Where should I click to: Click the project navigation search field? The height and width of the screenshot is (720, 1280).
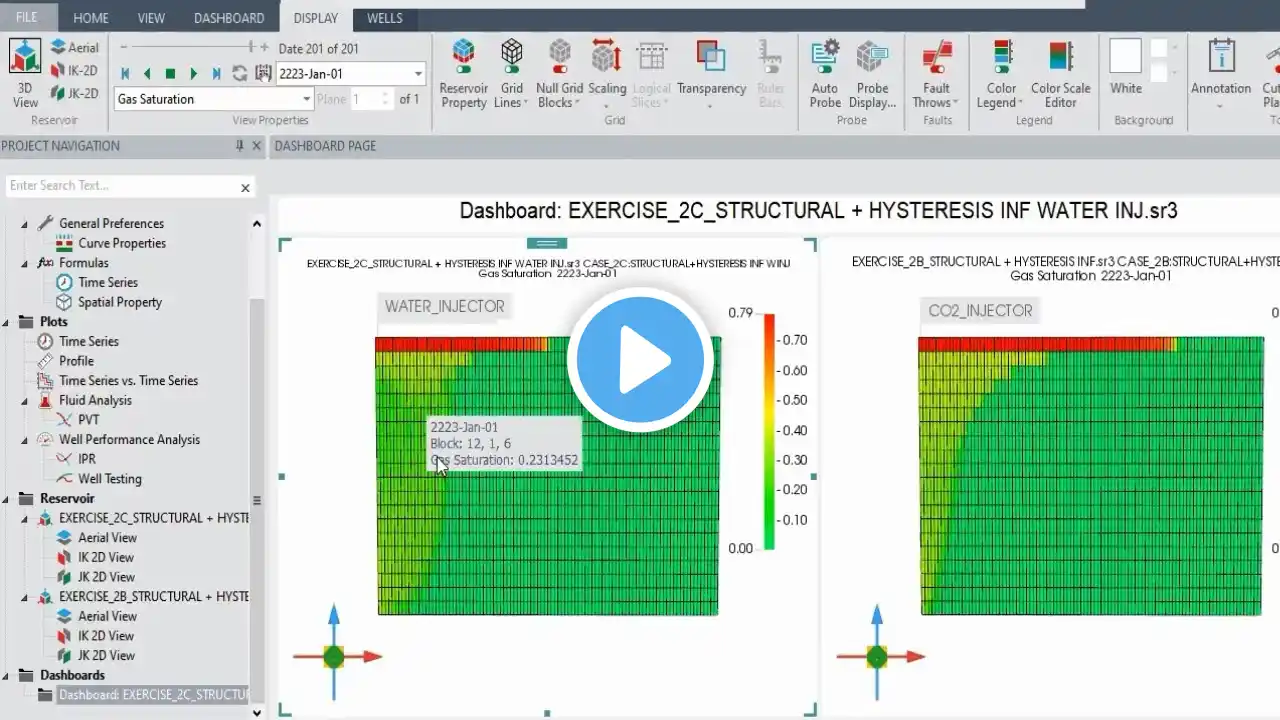(x=120, y=186)
